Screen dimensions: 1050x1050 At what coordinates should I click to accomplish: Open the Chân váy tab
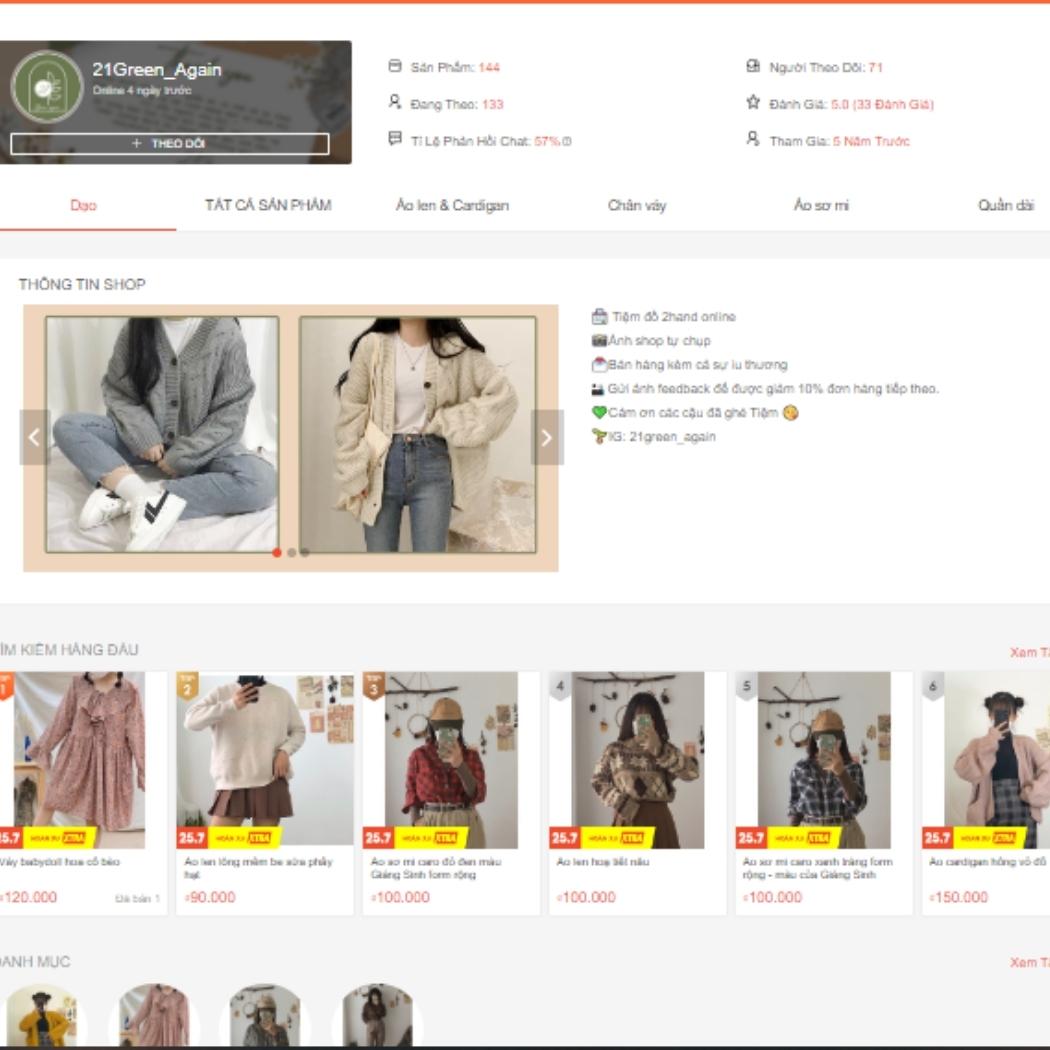[637, 206]
